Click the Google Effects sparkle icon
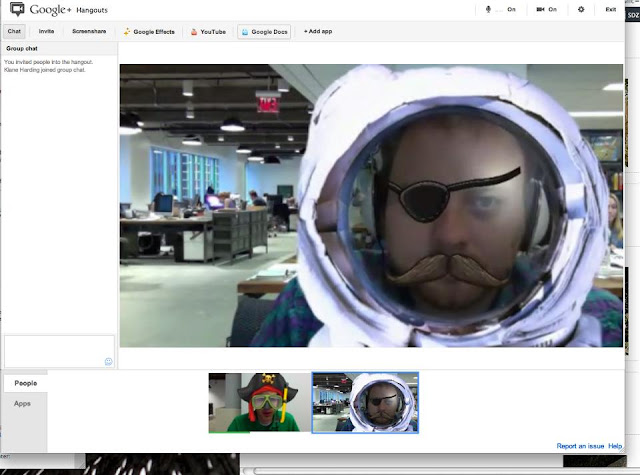Screen dimensions: 640x475 click(x=127, y=32)
